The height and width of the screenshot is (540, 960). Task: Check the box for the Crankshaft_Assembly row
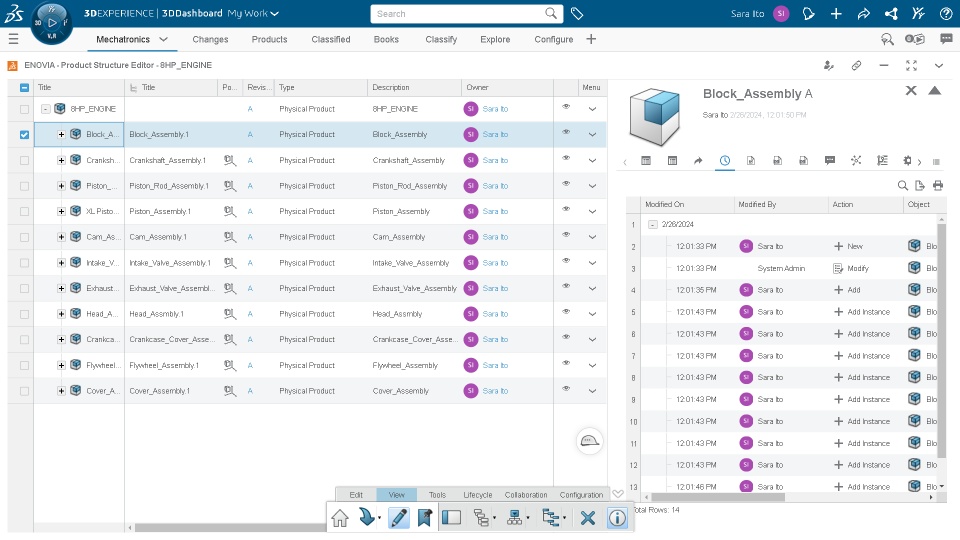[x=24, y=160]
